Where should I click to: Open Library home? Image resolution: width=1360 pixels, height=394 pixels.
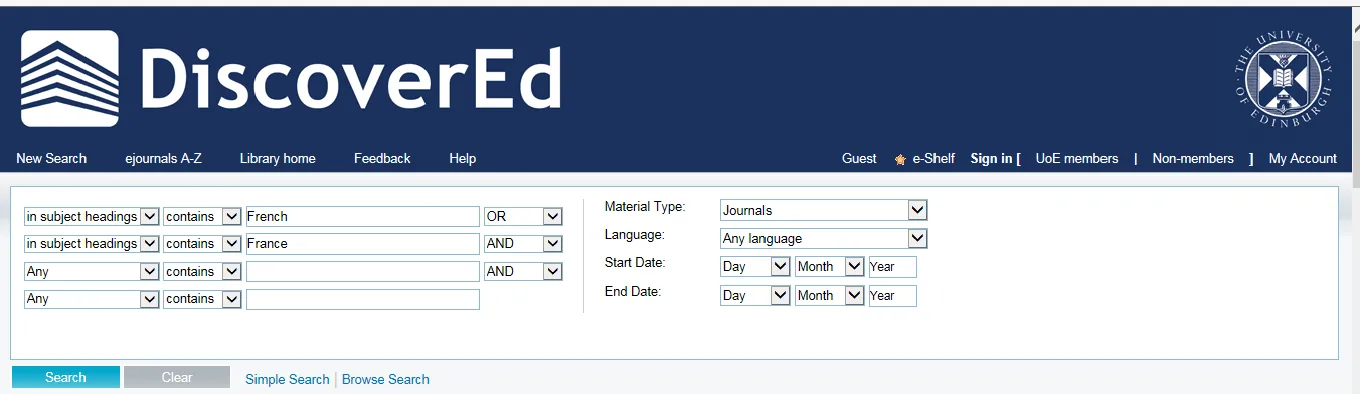point(277,158)
